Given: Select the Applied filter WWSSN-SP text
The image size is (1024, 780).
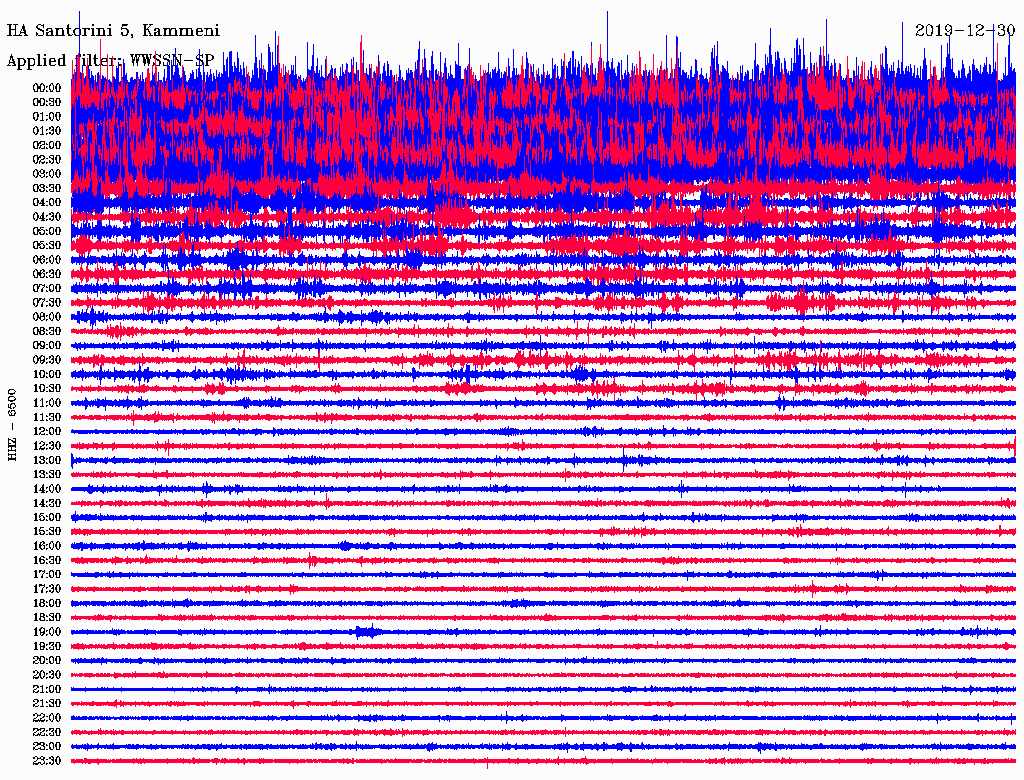Looking at the screenshot, I should [x=110, y=60].
